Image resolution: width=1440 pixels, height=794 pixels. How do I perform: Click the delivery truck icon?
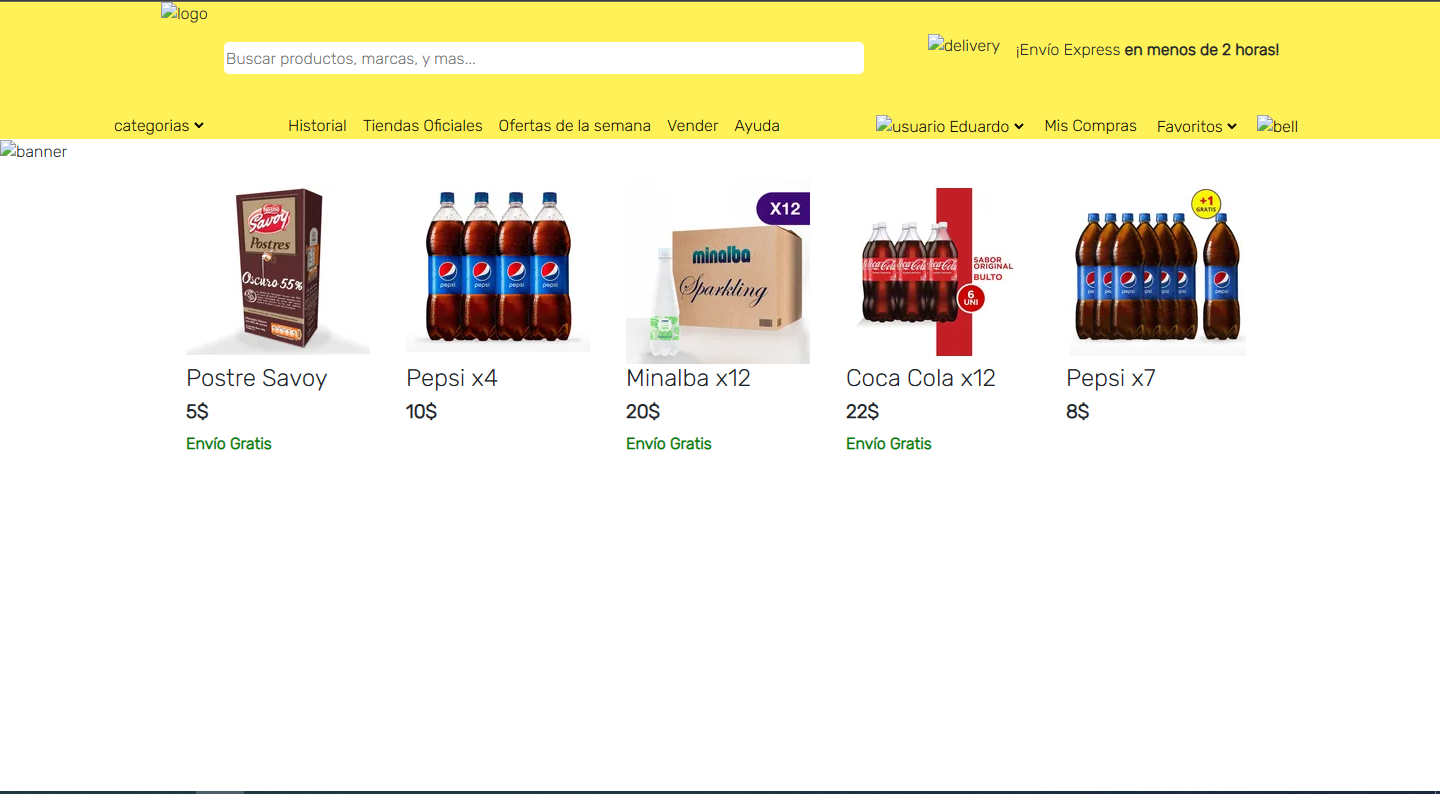[964, 45]
